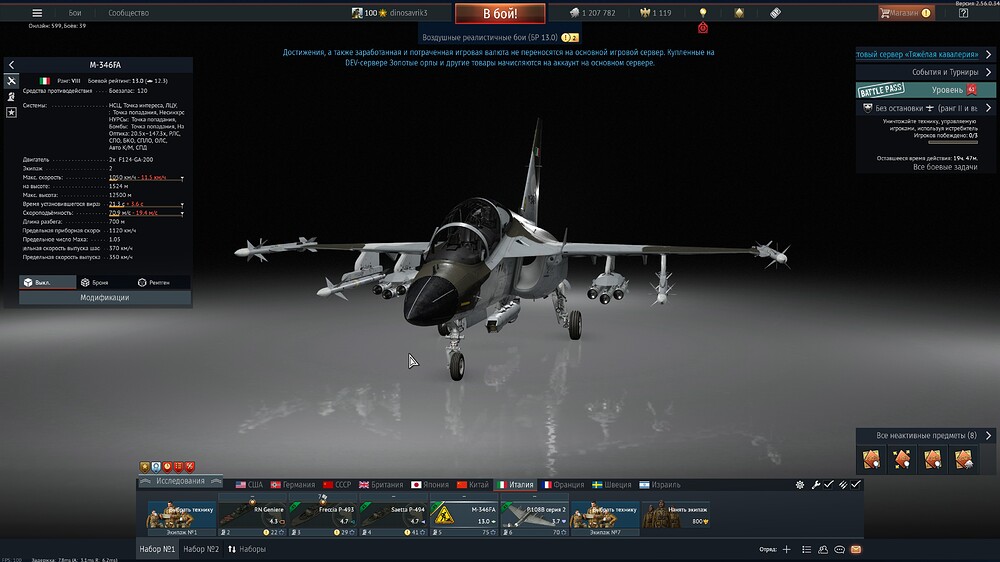Select the third inactive booster item
The image size is (1000, 562).
point(932,459)
